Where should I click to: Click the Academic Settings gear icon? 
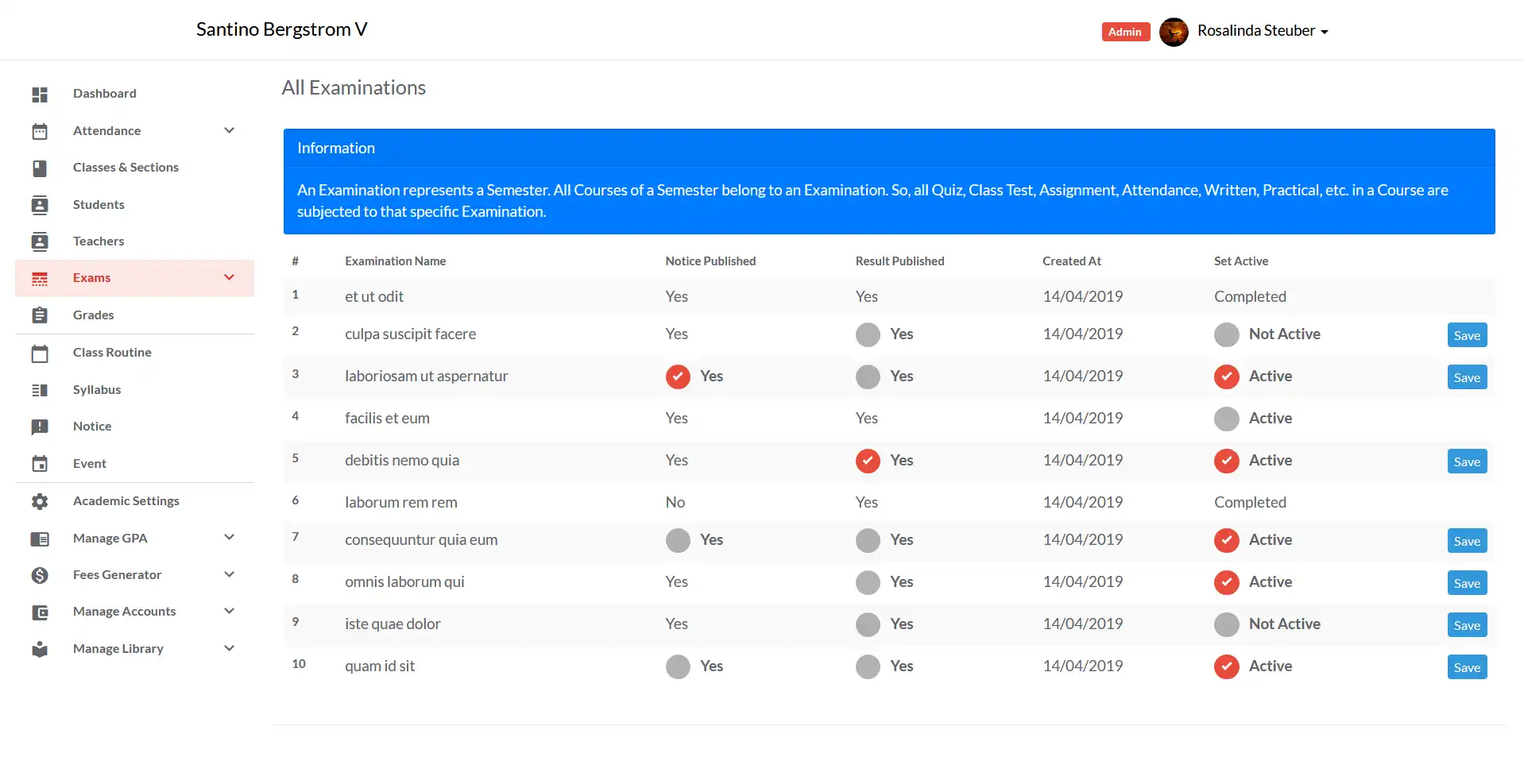coord(40,501)
